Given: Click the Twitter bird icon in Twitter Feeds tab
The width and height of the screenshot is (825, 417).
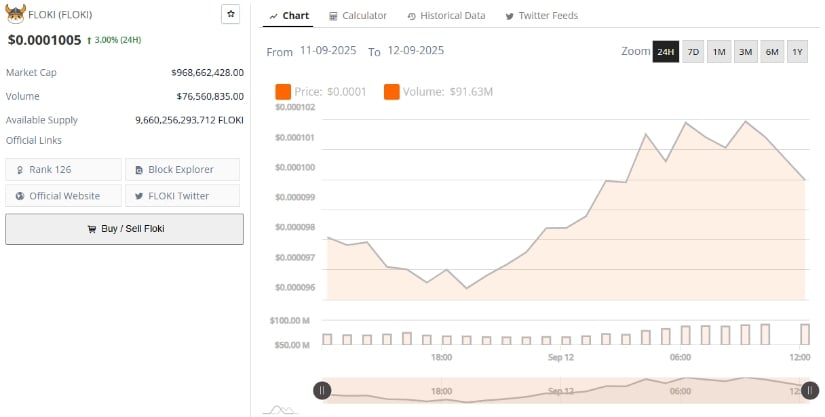Looking at the screenshot, I should pyautogui.click(x=509, y=16).
